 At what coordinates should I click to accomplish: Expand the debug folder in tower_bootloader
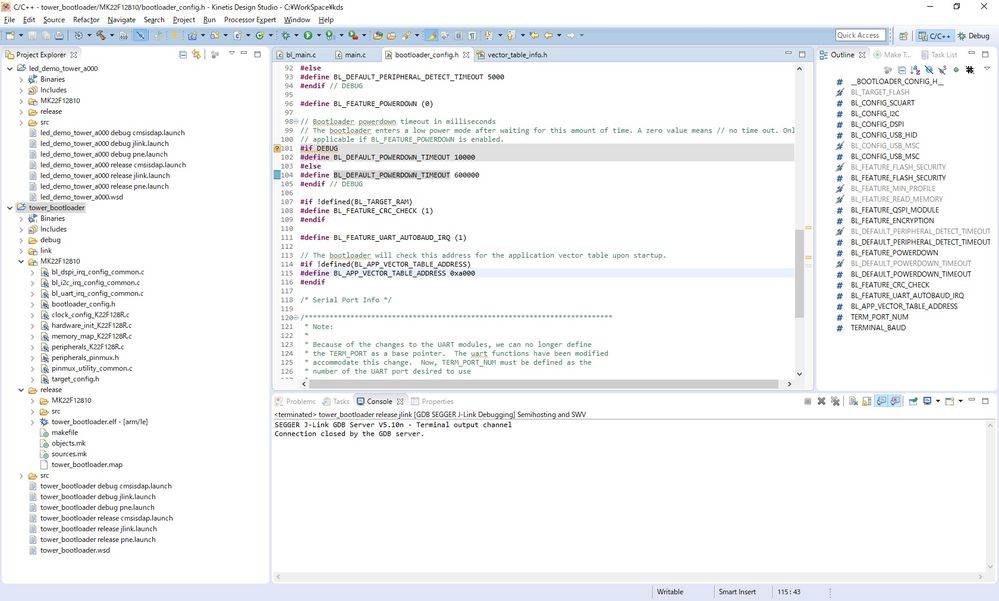(21, 240)
